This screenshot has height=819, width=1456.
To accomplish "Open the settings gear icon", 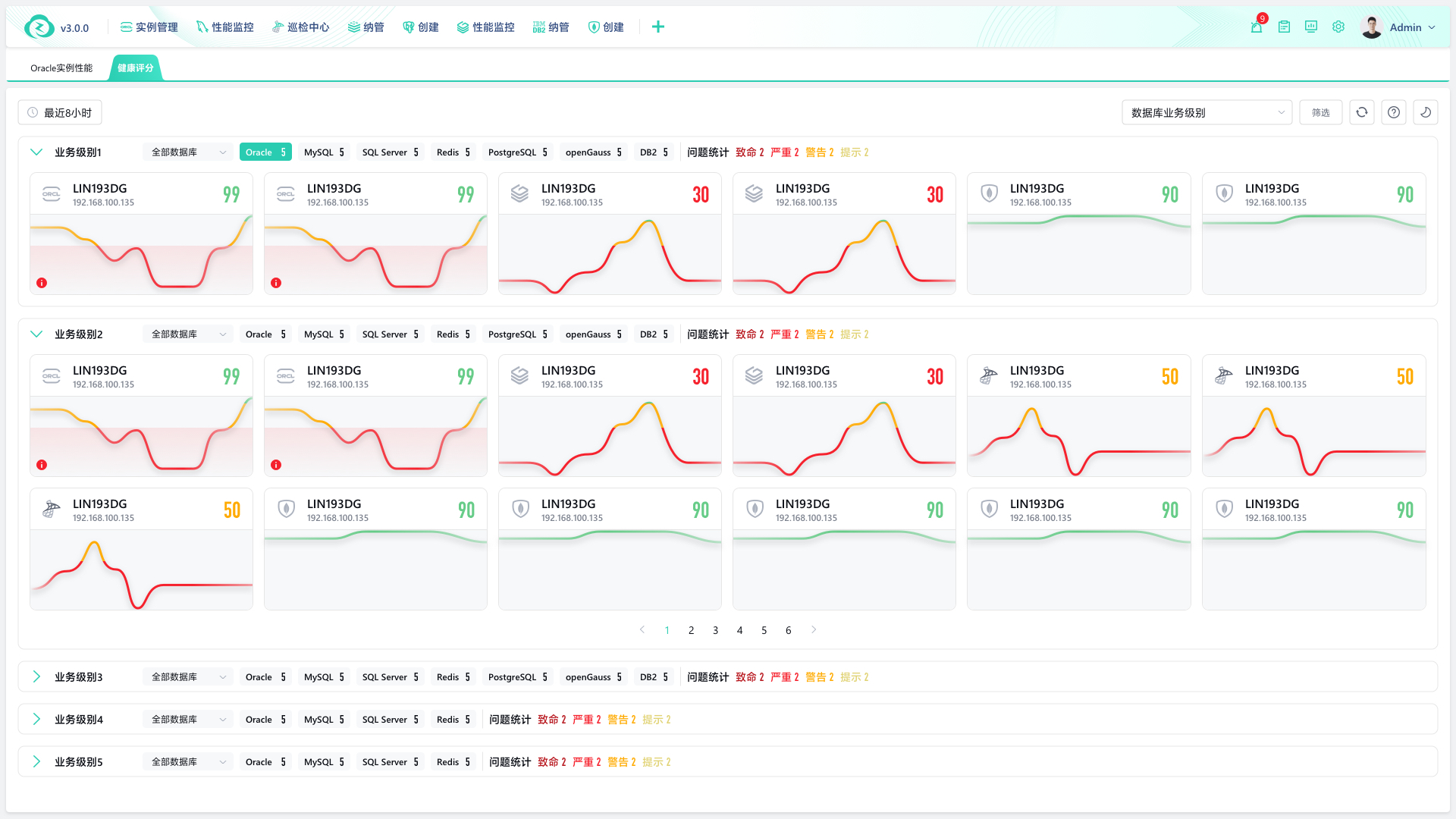I will point(1338,27).
